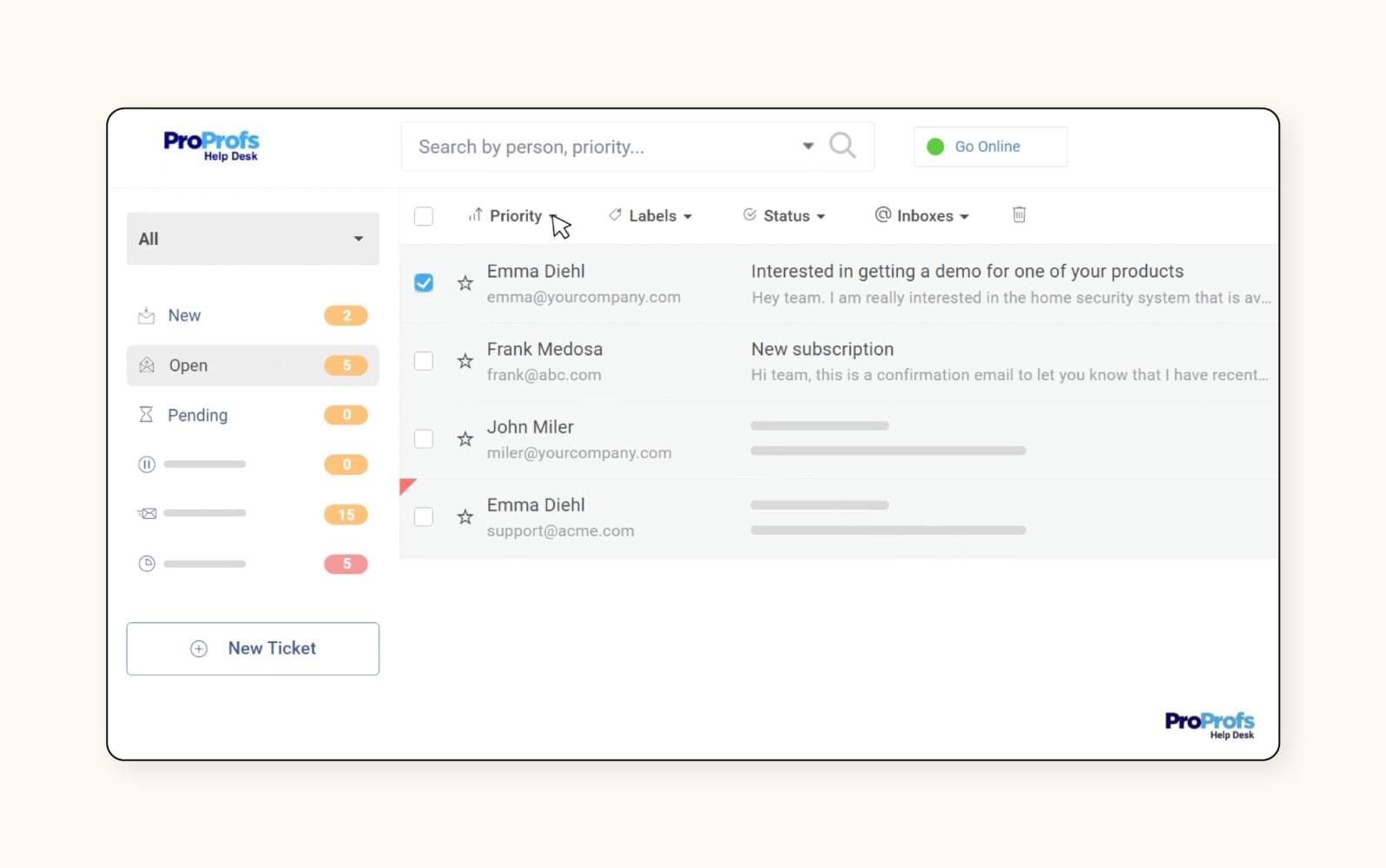Star the Emma Diehl support@acme.com ticket

pos(465,517)
